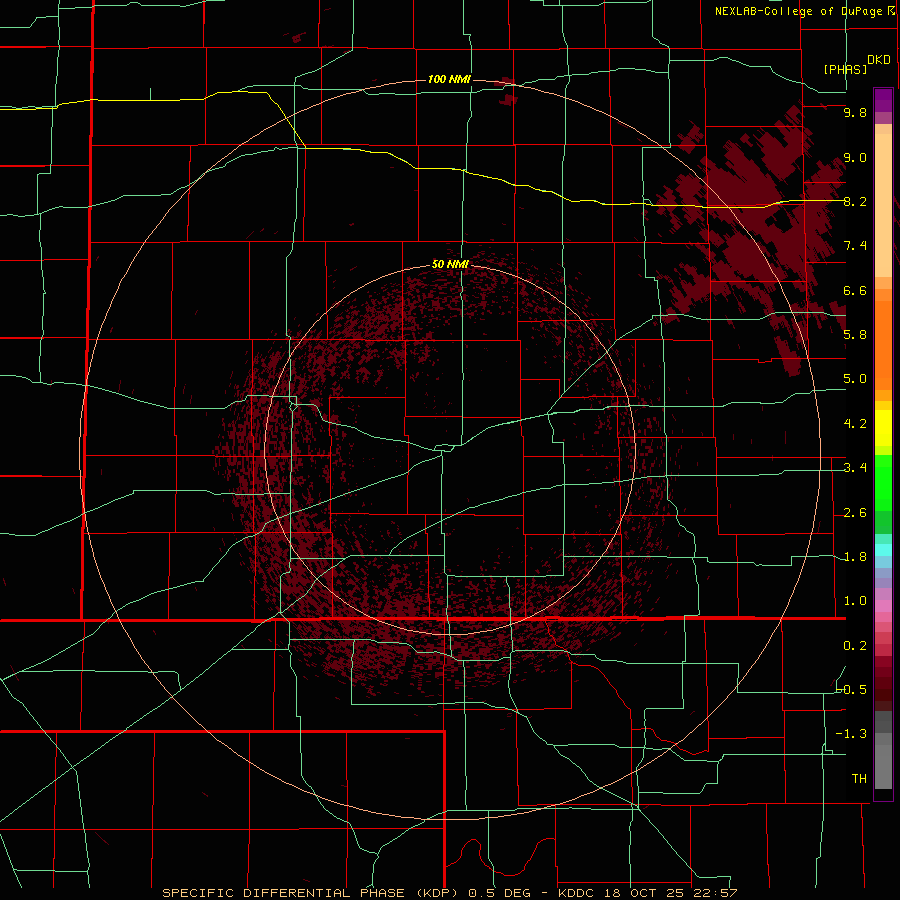The width and height of the screenshot is (900, 900).
Task: Click the 4.2 color scale value
Action: coord(855,424)
